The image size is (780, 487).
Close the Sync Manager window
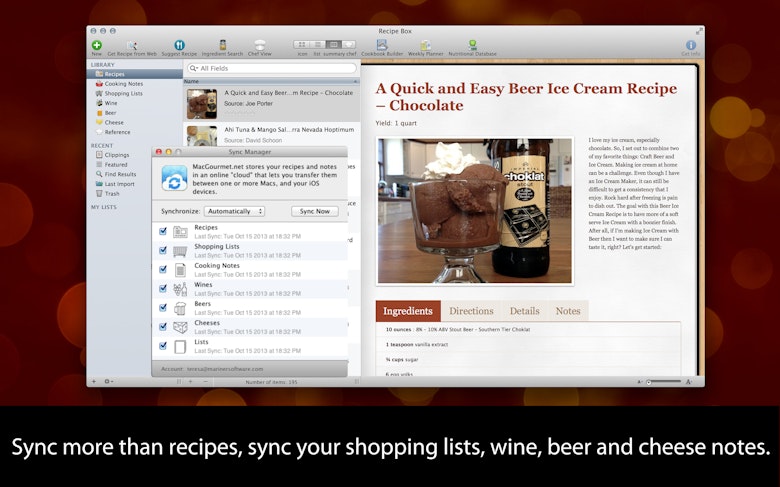(x=159, y=152)
